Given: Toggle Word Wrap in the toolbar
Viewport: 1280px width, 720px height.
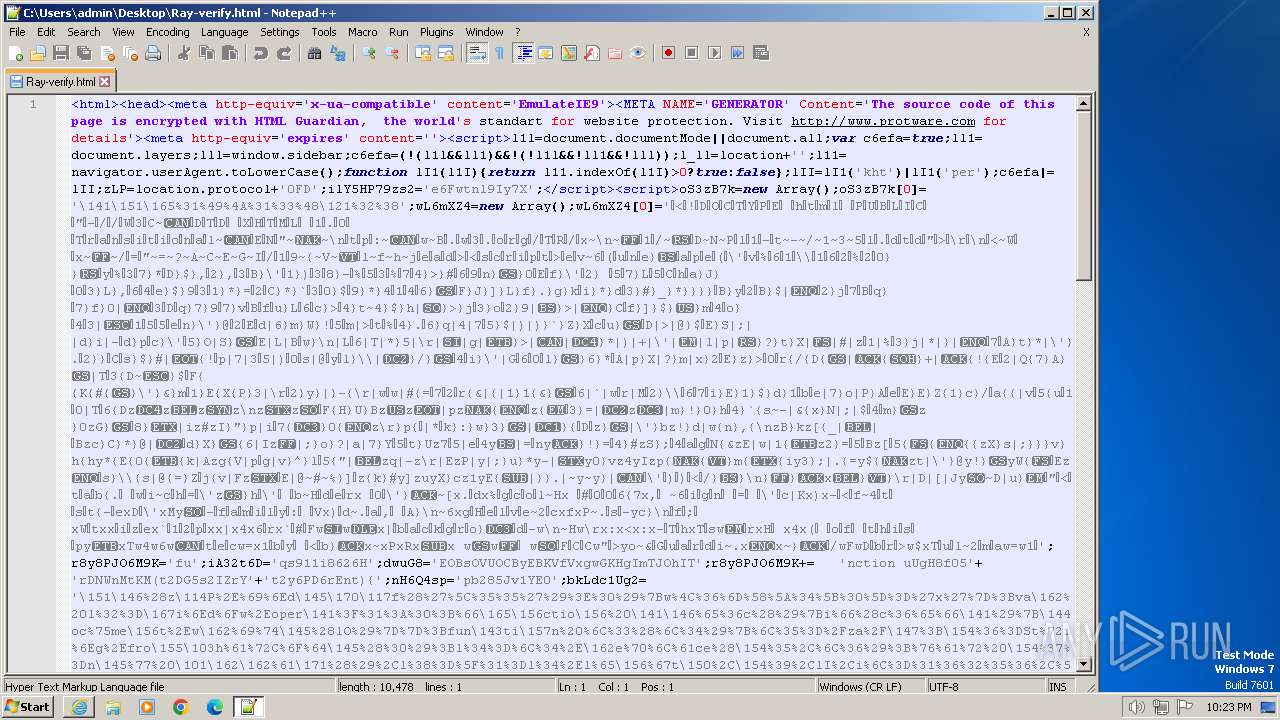Looking at the screenshot, I should tap(477, 53).
